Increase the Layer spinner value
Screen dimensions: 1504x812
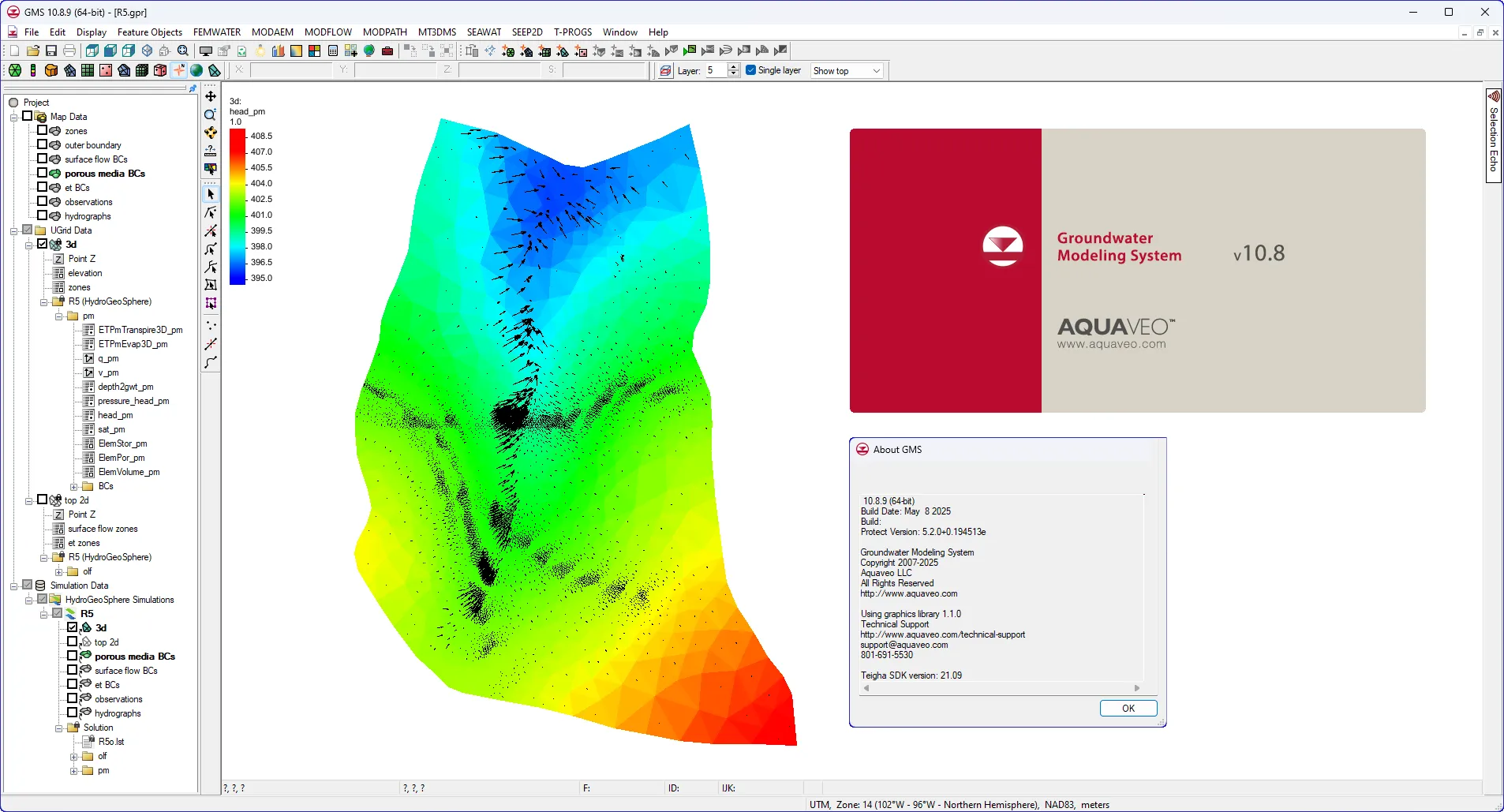click(734, 67)
